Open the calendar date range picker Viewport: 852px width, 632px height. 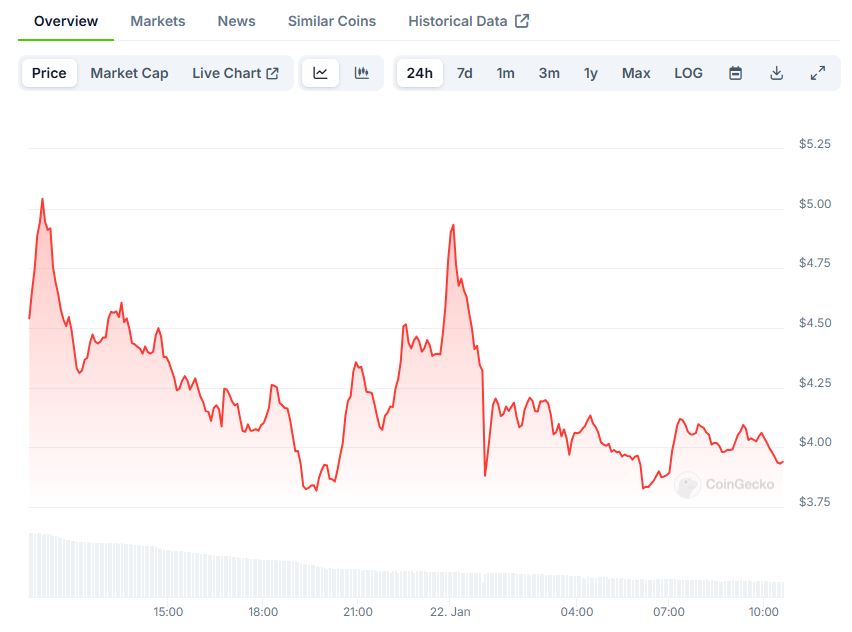point(735,73)
